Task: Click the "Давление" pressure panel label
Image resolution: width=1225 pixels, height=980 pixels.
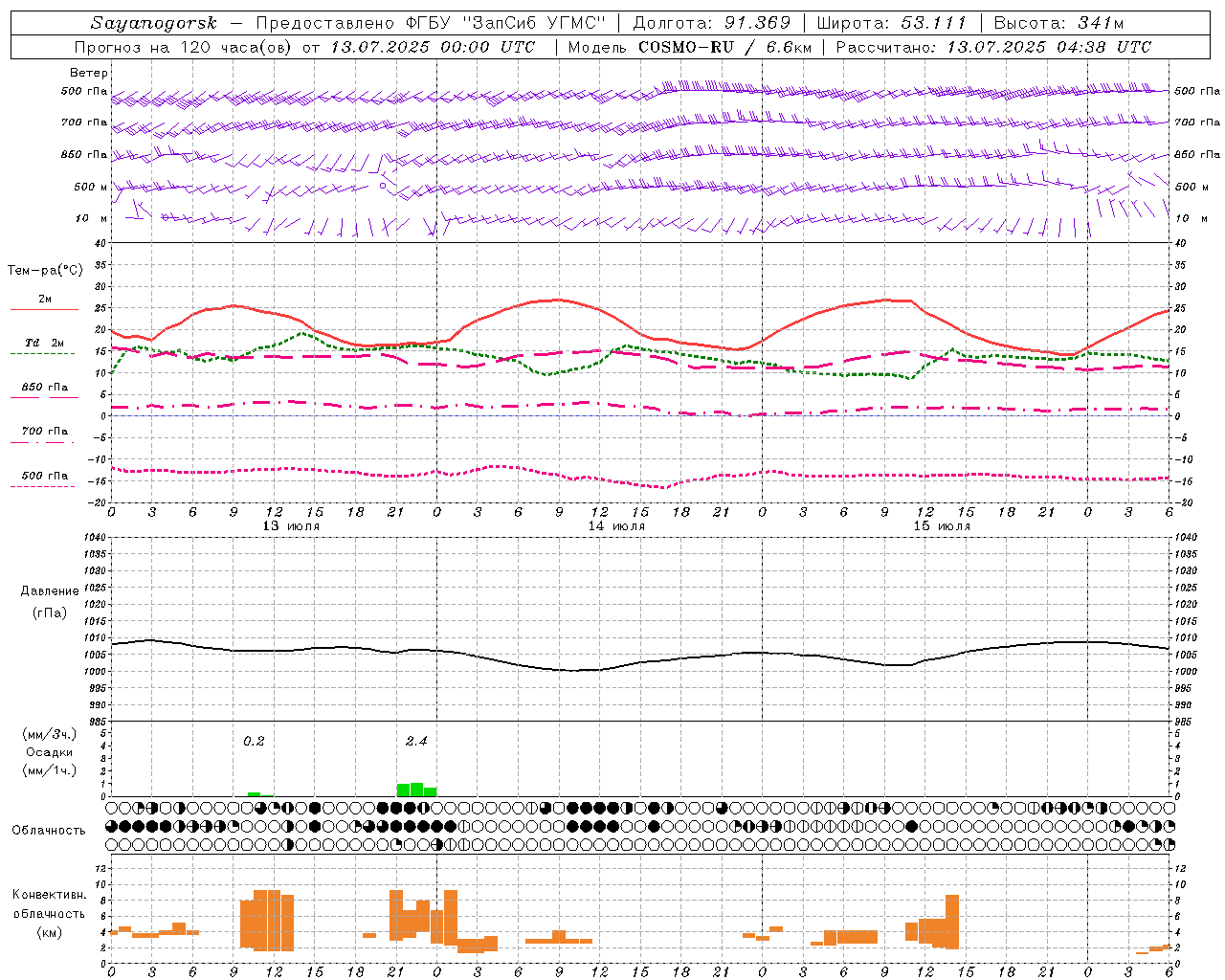Action: coord(50,590)
